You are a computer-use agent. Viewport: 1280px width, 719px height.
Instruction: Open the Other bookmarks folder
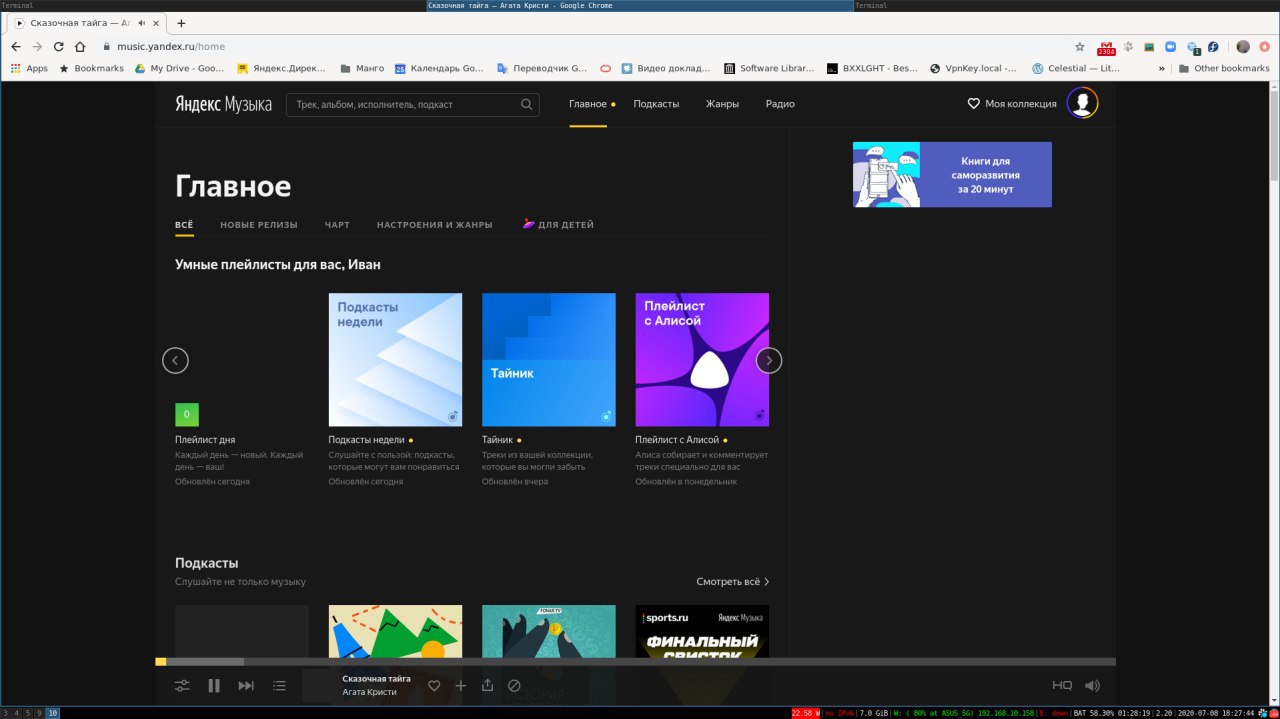(x=1224, y=68)
